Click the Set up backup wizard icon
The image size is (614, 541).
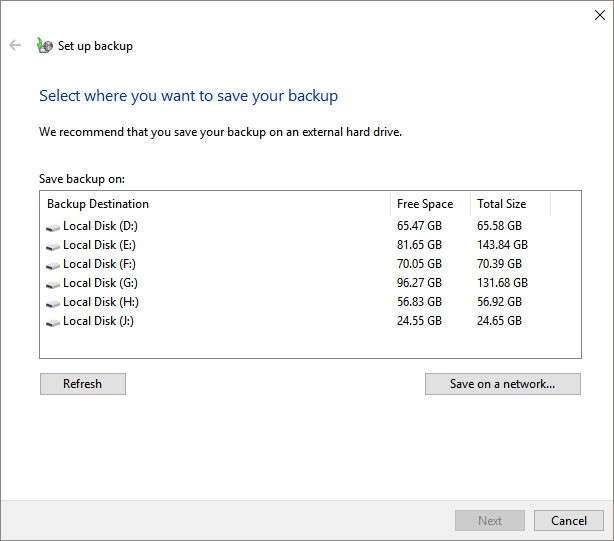(x=44, y=45)
